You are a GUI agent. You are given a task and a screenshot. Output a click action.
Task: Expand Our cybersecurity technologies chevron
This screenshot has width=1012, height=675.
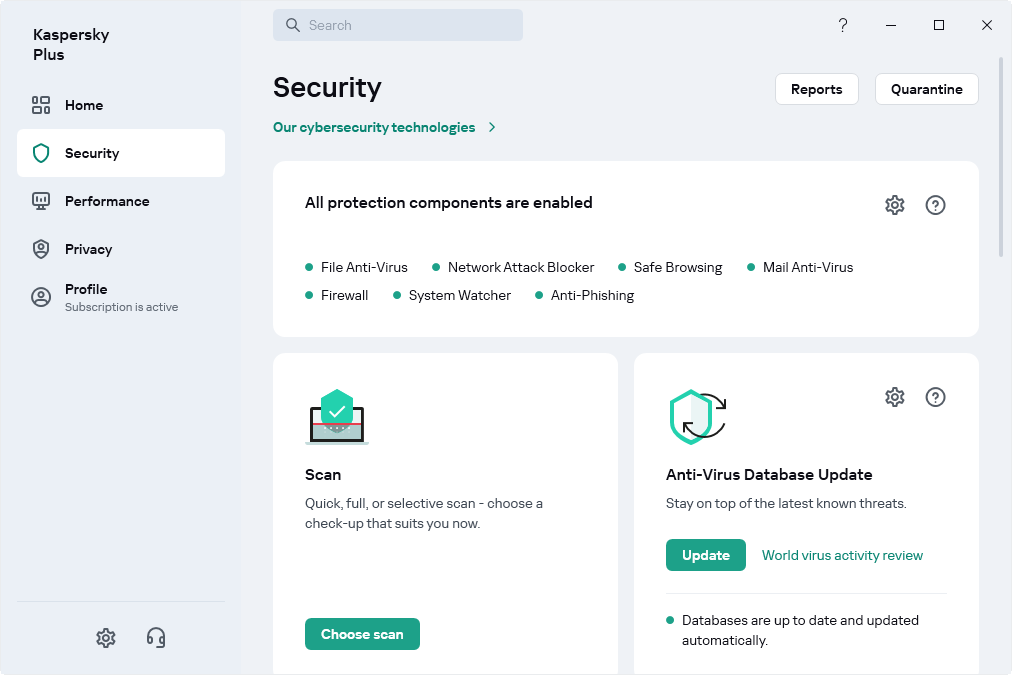point(492,127)
